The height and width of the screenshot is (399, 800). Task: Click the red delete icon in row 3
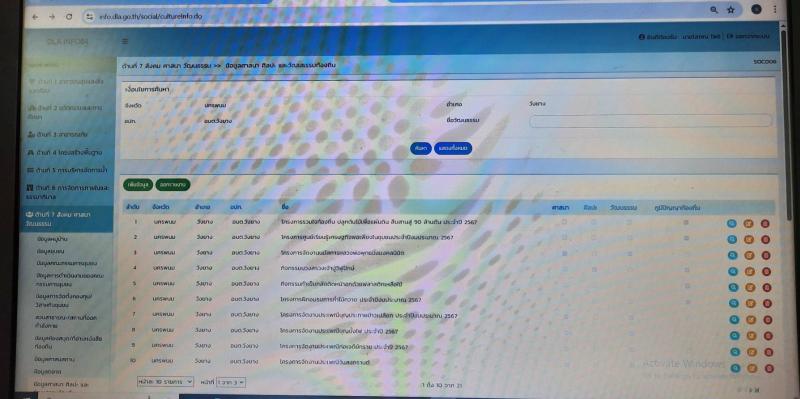coord(765,255)
